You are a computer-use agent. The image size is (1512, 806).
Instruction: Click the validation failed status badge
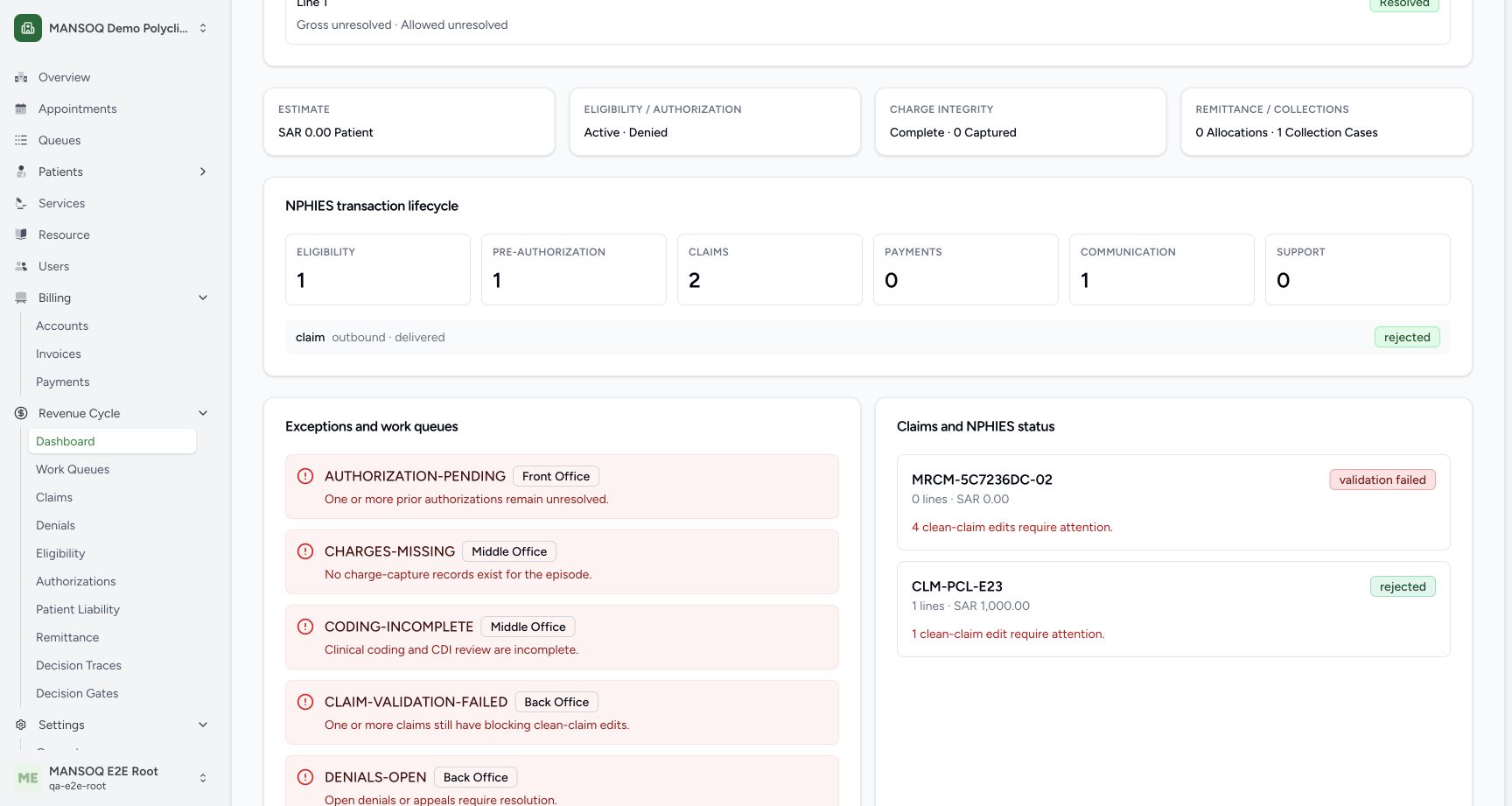(x=1382, y=480)
